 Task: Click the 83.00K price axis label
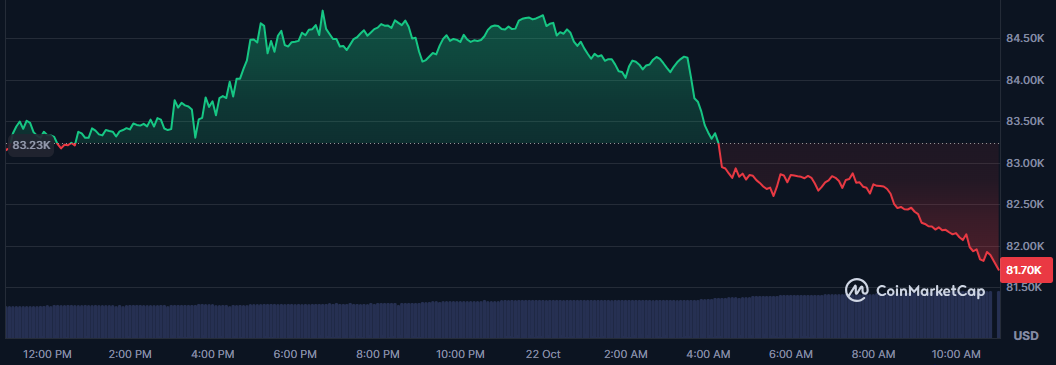1025,163
